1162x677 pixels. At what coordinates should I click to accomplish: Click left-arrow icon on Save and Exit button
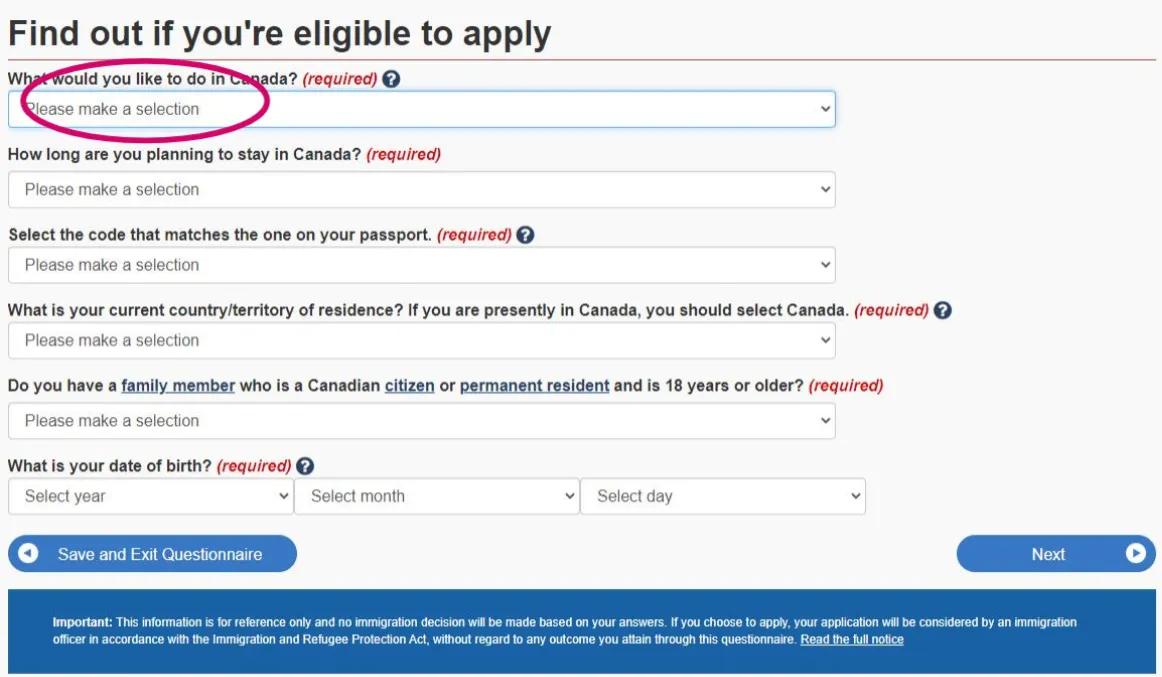point(29,554)
